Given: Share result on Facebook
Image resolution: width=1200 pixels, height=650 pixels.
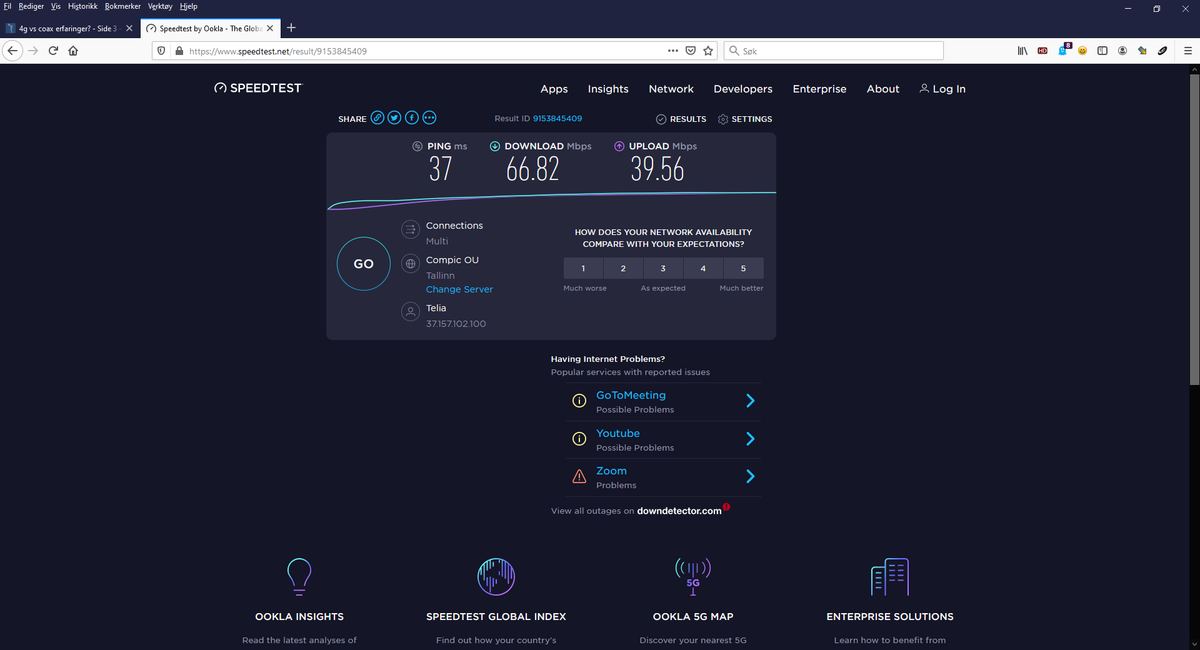Looking at the screenshot, I should point(412,118).
